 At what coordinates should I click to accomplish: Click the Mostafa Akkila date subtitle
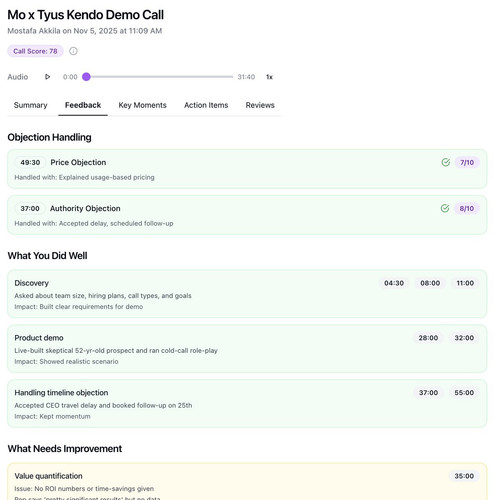85,31
